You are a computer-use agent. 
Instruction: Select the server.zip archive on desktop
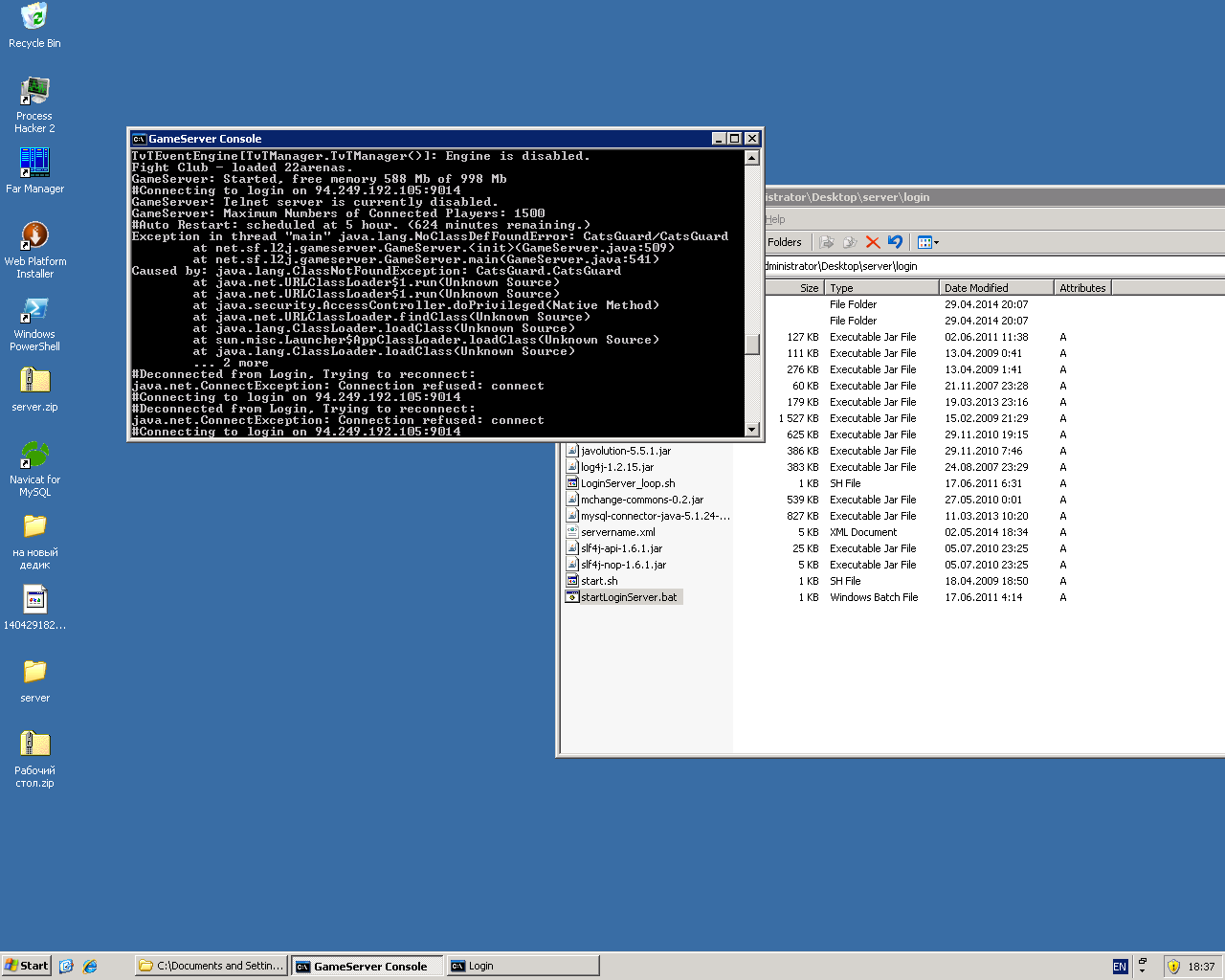(34, 389)
